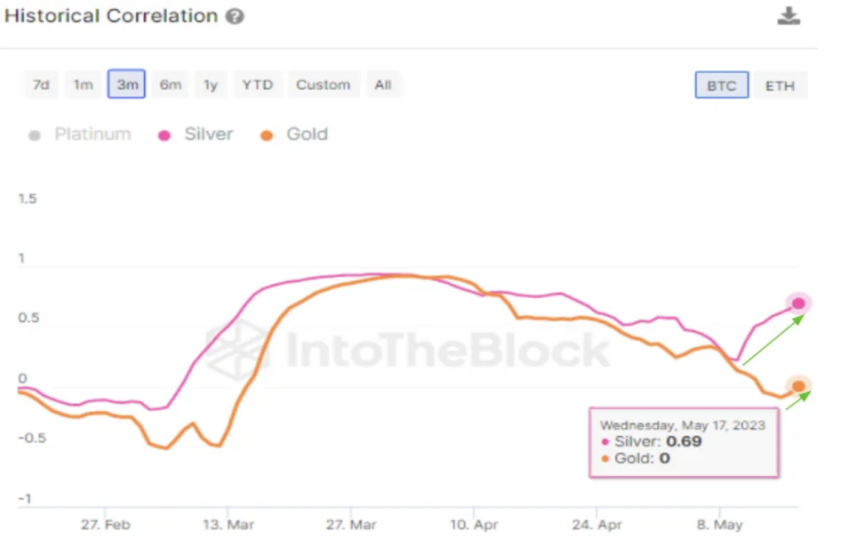The image size is (850, 541).
Task: Toggle the pink Silver legend dot
Action: (x=164, y=135)
